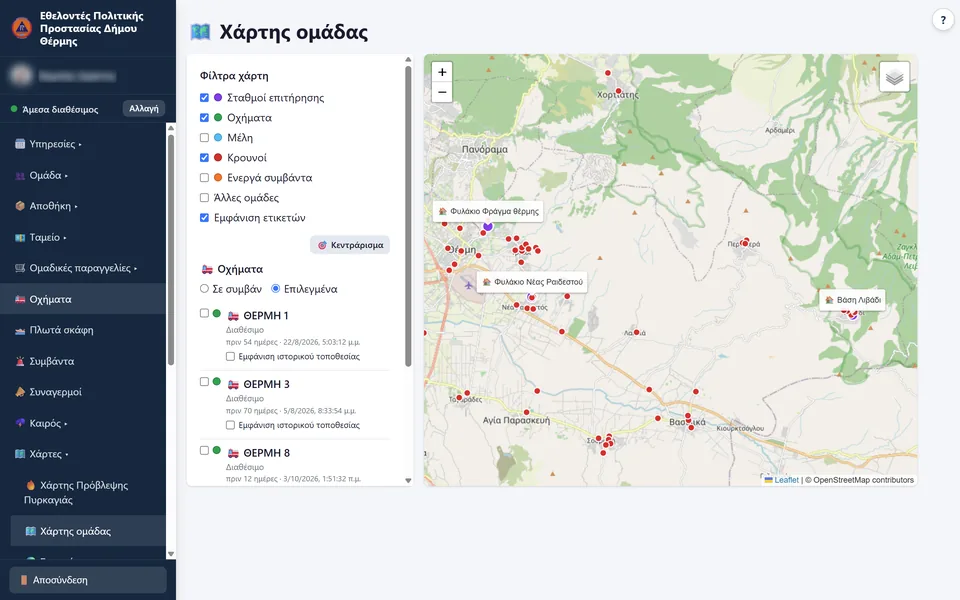Open the OpenStreetMap attribution link
Screen dimensions: 960x600
tap(863, 480)
